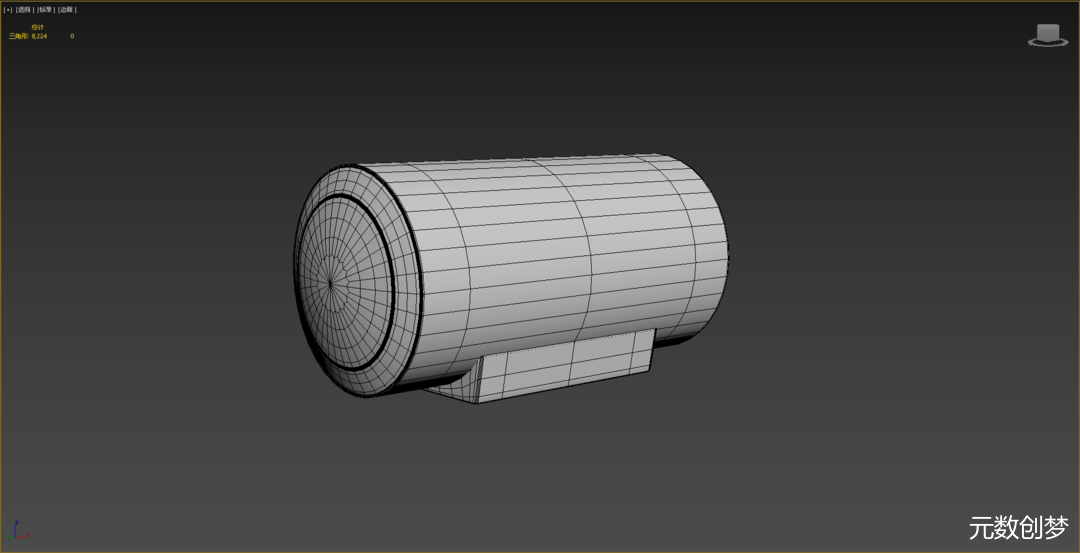
Task: Click the 元数创梦 watermark text
Action: click(1018, 527)
